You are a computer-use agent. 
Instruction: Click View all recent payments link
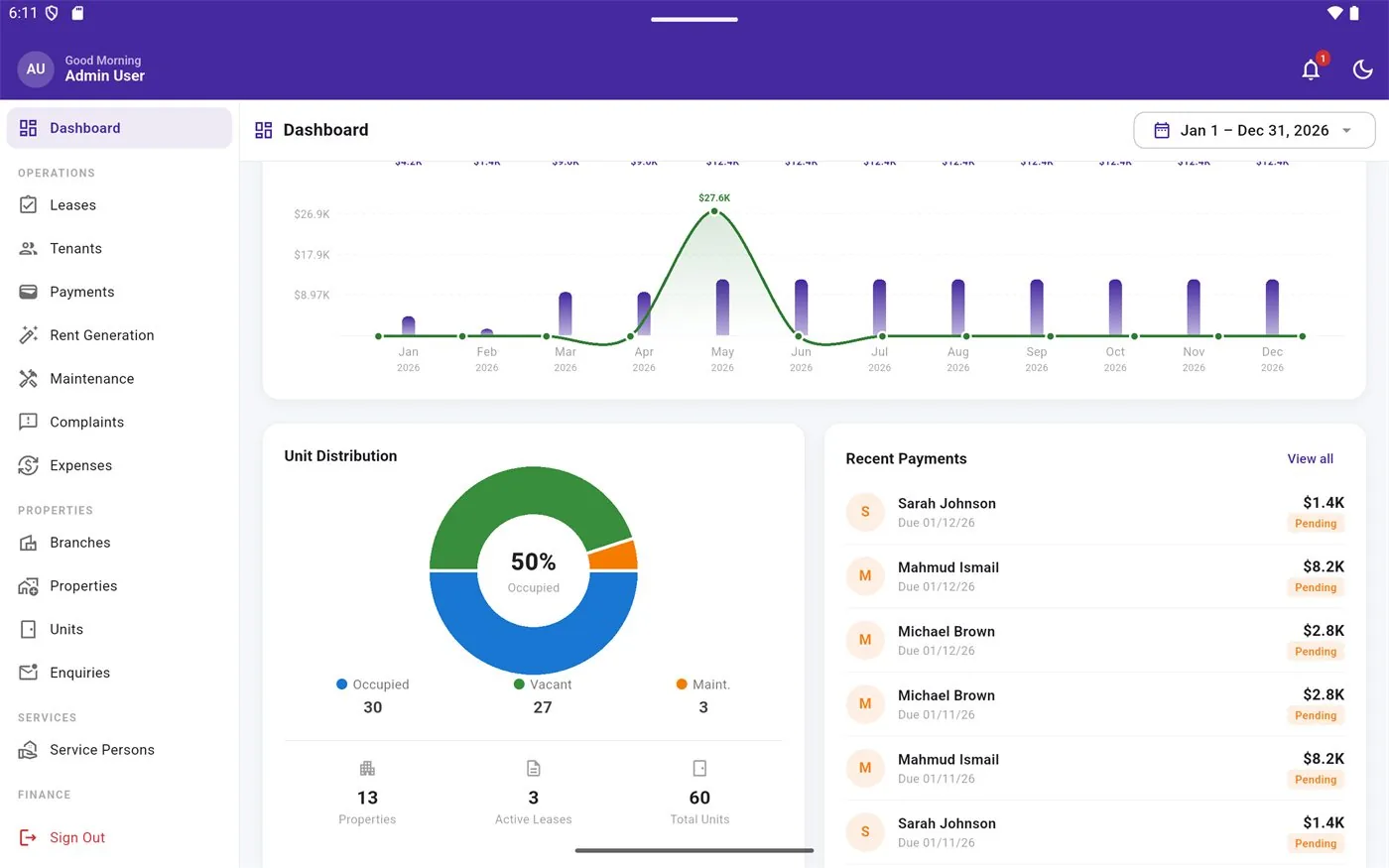click(1310, 458)
